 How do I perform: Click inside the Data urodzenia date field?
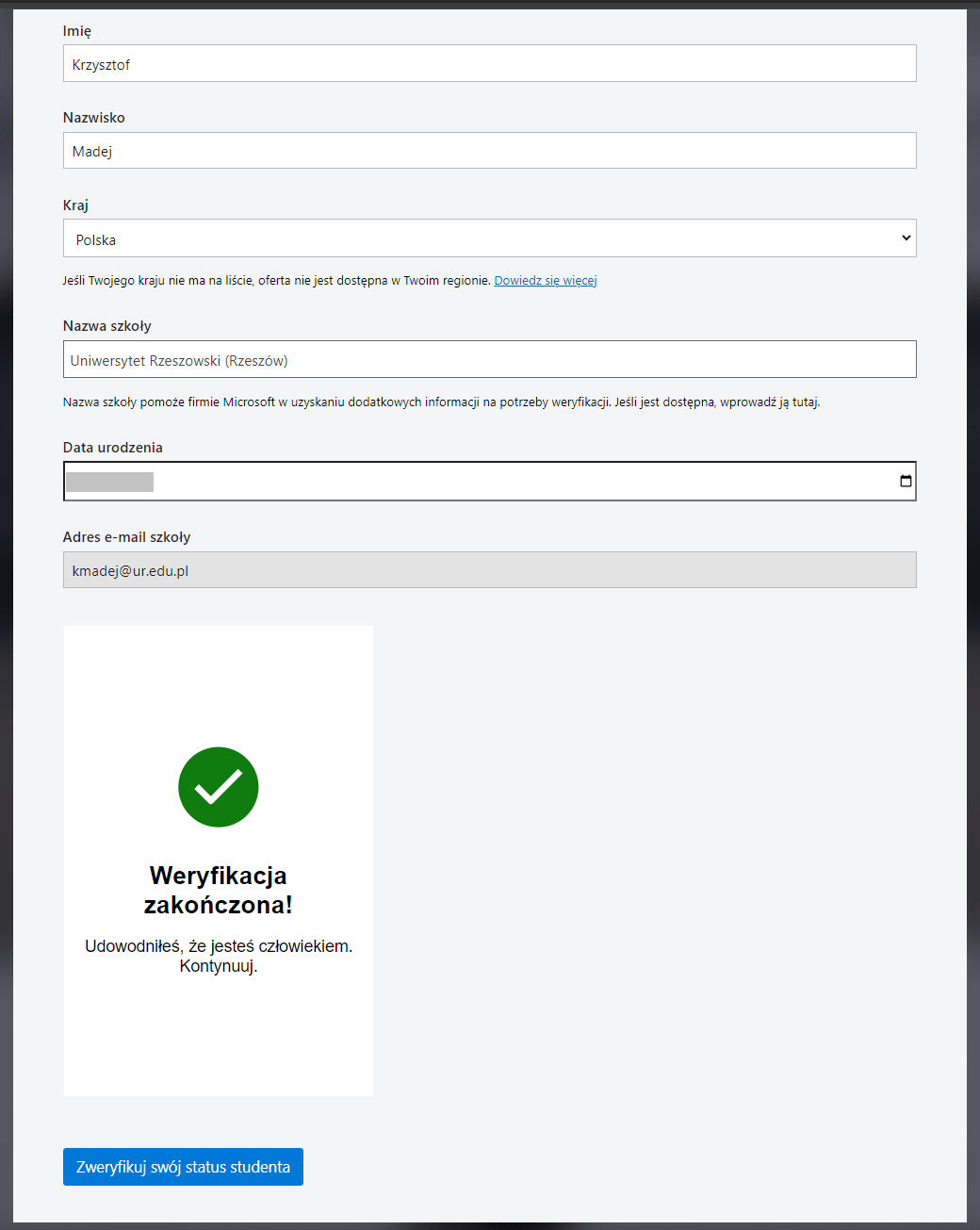click(471, 482)
